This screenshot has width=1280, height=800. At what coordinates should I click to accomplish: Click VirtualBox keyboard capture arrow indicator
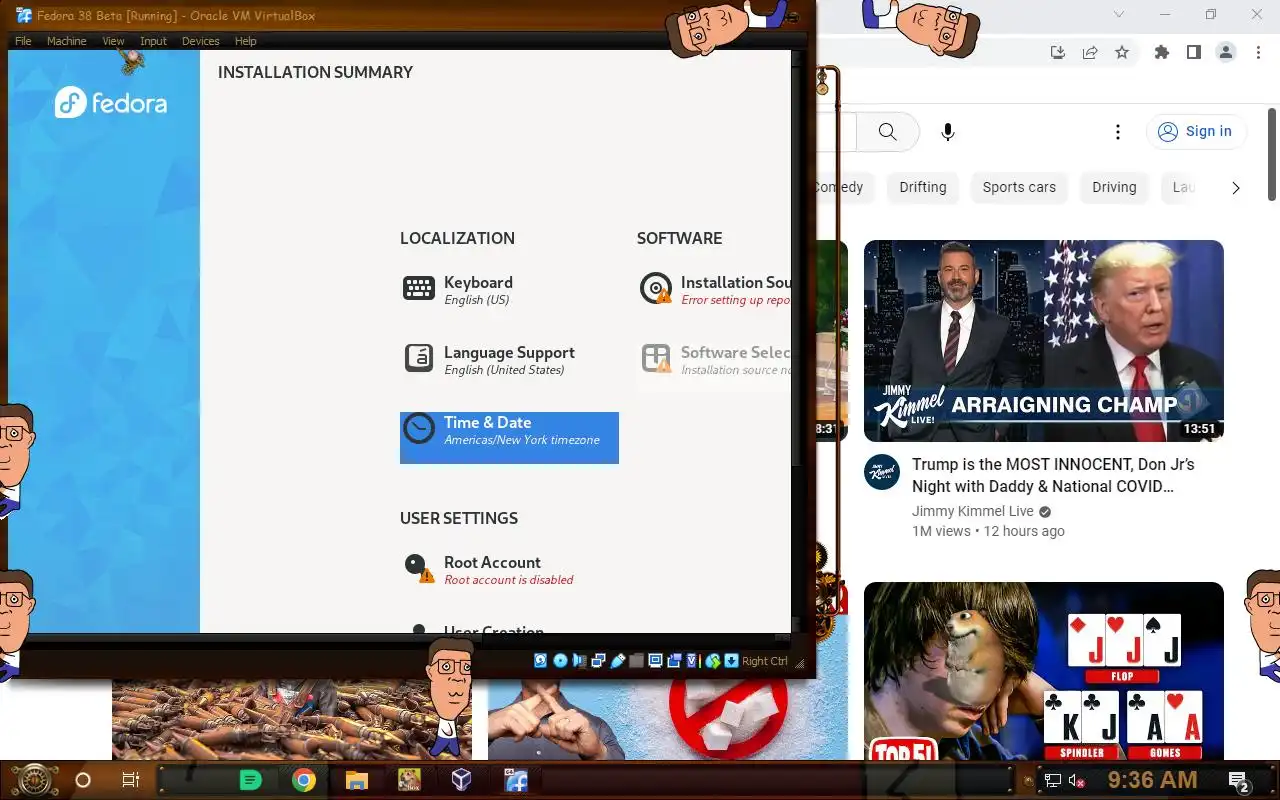pos(731,660)
